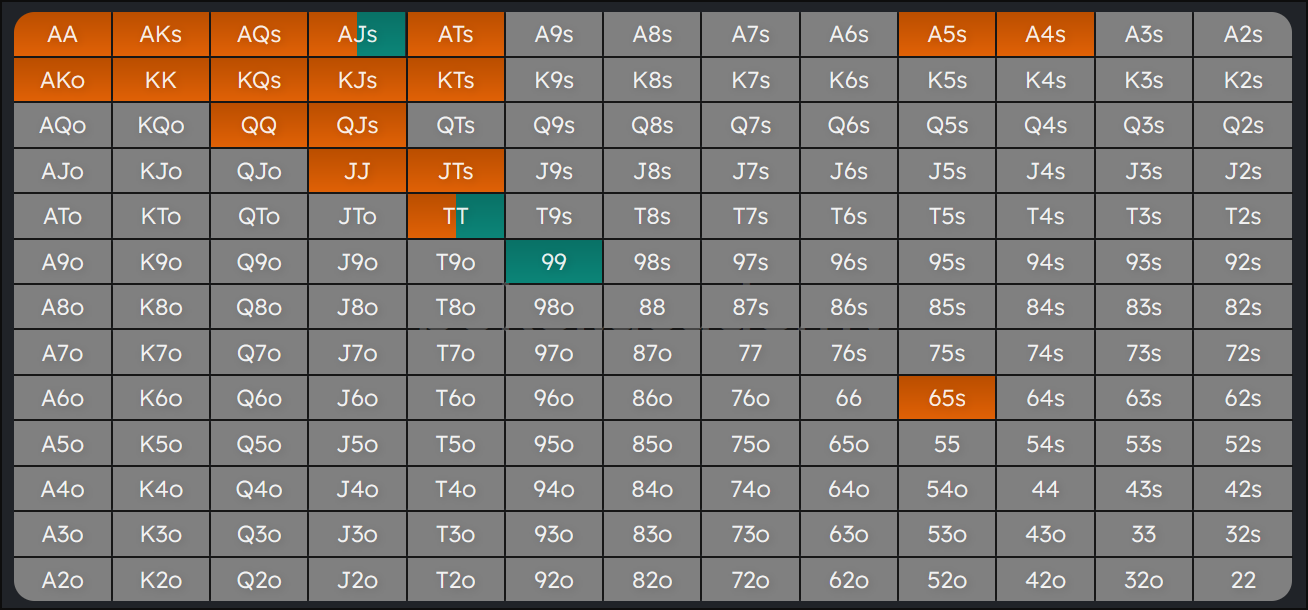Select the 22 pocket deuces cell
The height and width of the screenshot is (610, 1308).
[x=1243, y=580]
